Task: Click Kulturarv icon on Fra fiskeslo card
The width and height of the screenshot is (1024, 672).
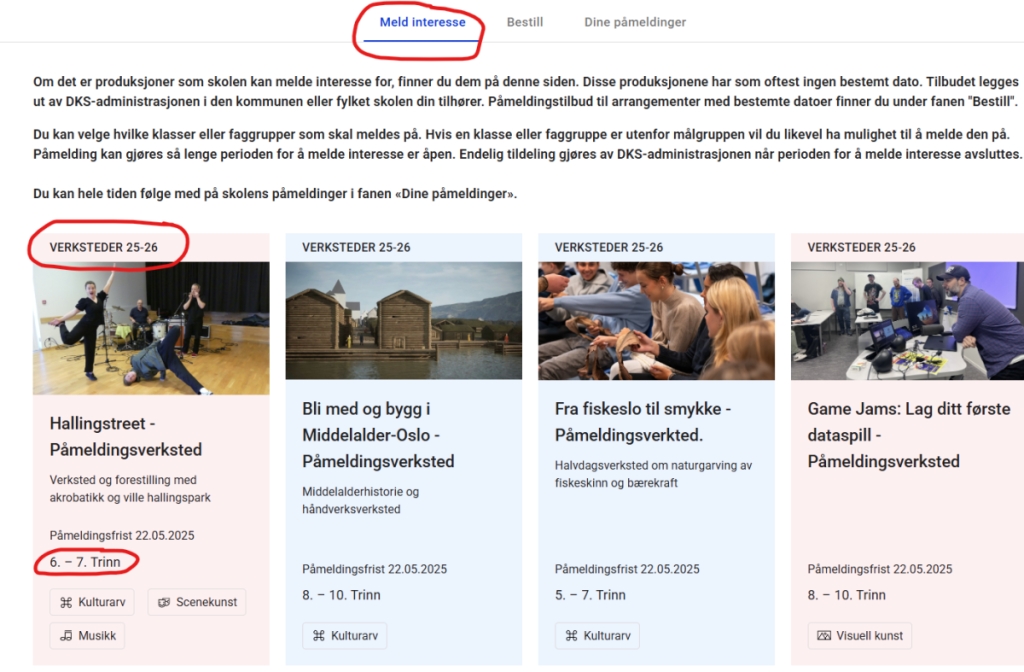Action: pos(571,635)
